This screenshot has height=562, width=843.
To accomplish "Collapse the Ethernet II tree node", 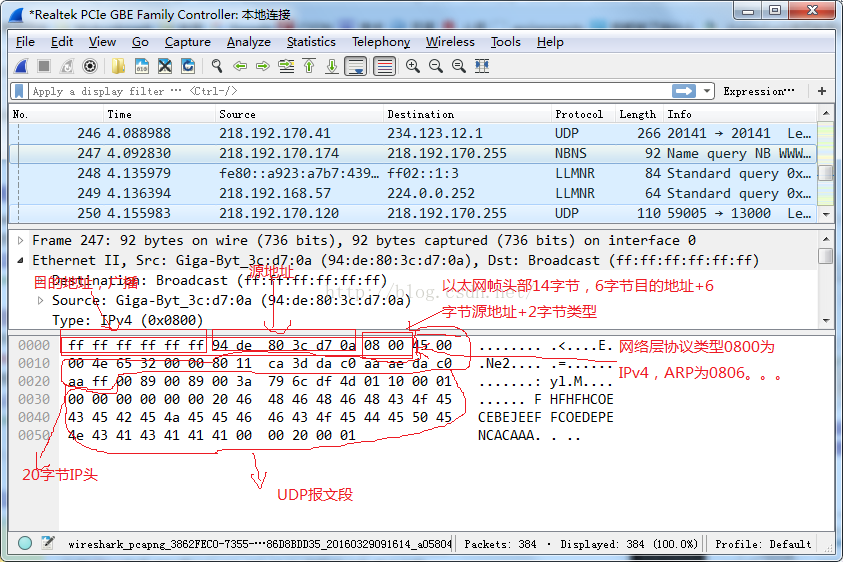I will click(x=20, y=260).
